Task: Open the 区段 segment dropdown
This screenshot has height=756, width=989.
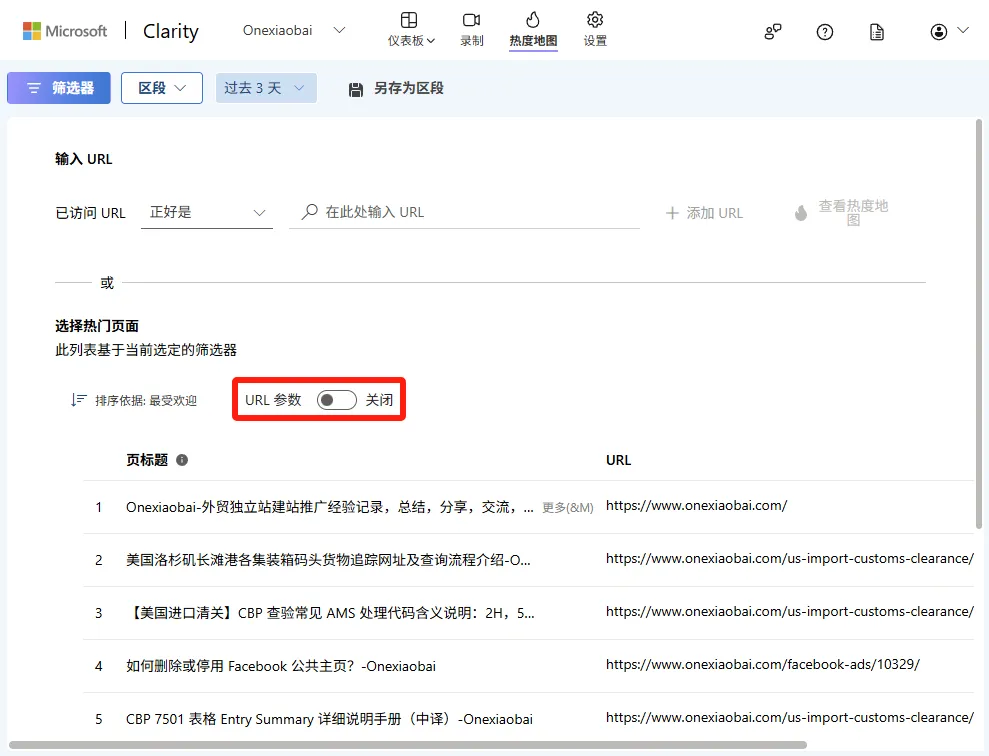Action: [x=161, y=88]
